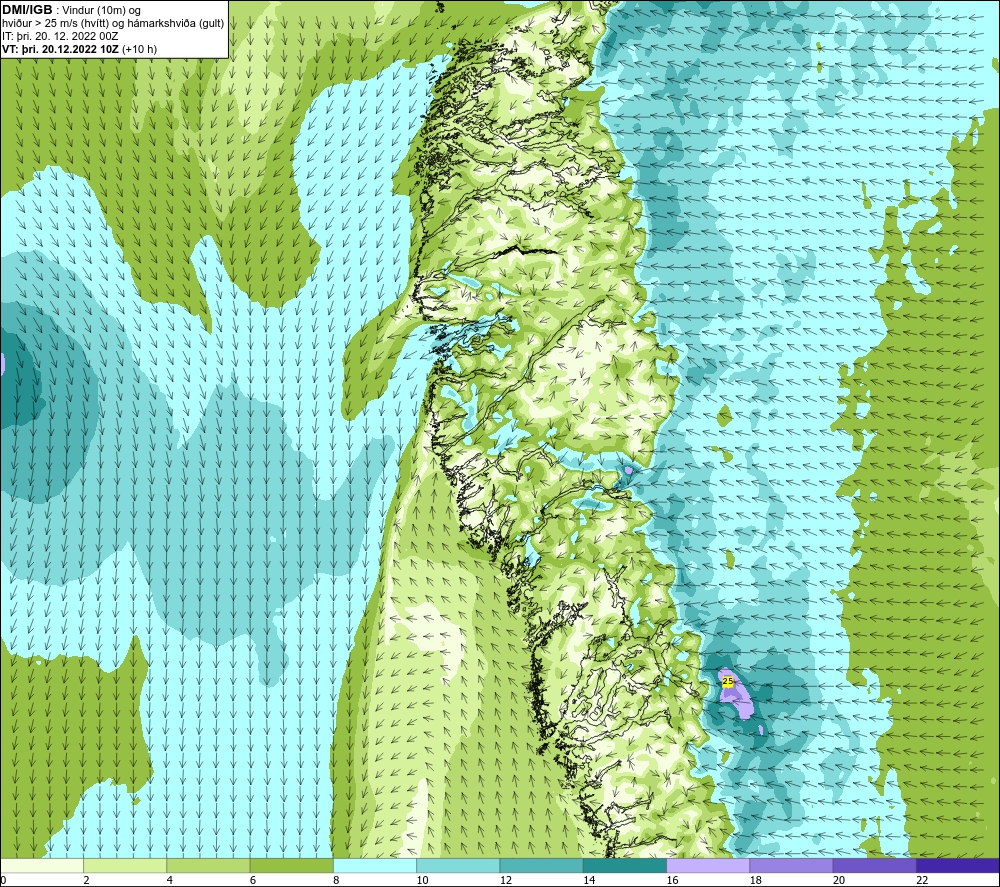The height and width of the screenshot is (887, 1000).
Task: Click the '2' scale label
Action: tap(86, 880)
